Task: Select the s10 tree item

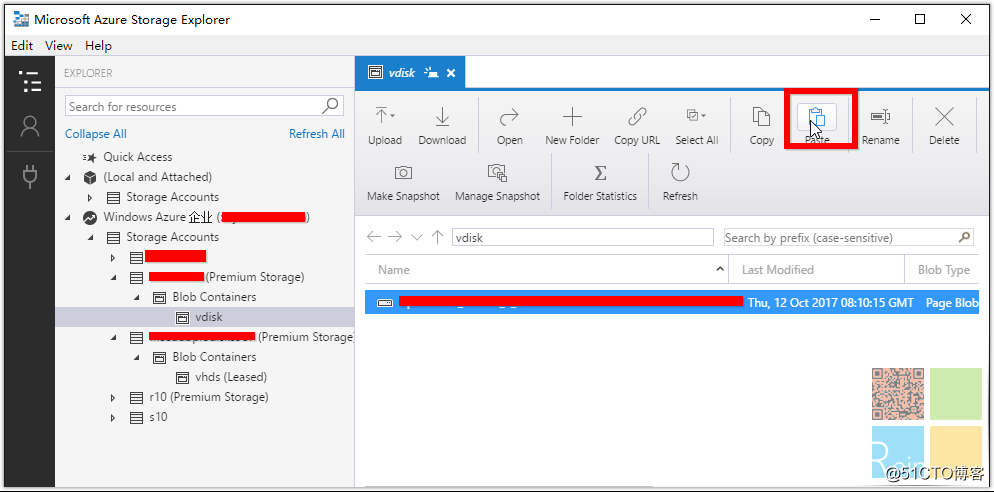Action: [x=158, y=417]
